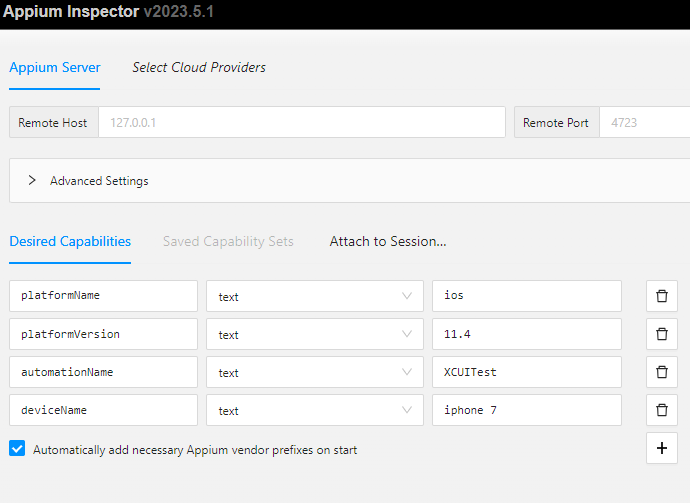The width and height of the screenshot is (690, 503).
Task: Focus the Remote Host input field
Action: pyautogui.click(x=302, y=122)
